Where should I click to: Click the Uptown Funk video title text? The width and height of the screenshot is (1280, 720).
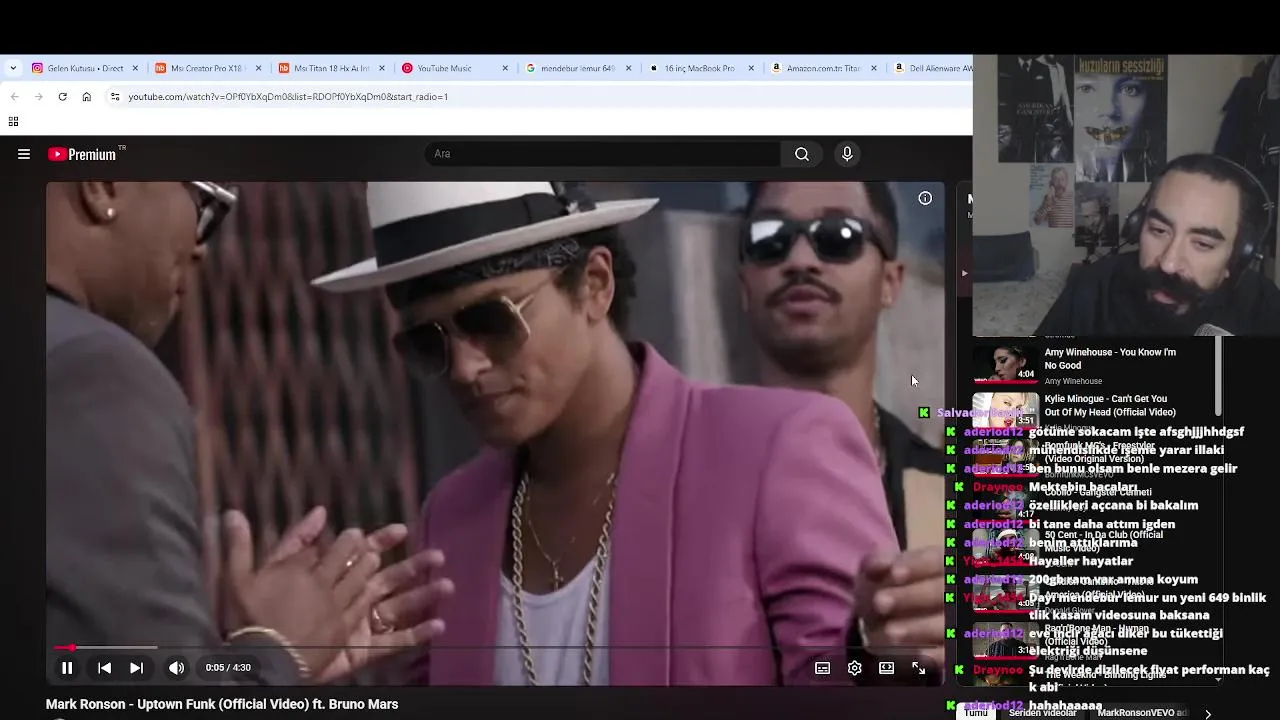(x=222, y=704)
